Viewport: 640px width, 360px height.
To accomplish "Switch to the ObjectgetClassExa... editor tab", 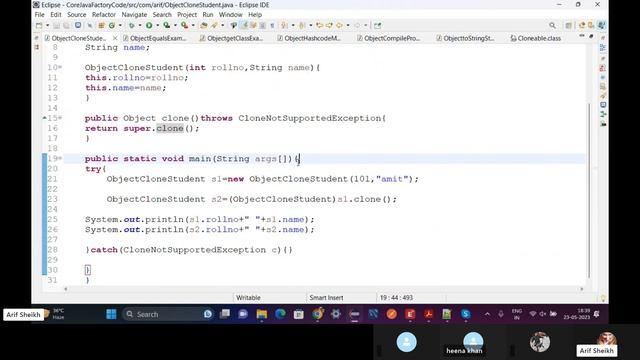I will click(231, 38).
